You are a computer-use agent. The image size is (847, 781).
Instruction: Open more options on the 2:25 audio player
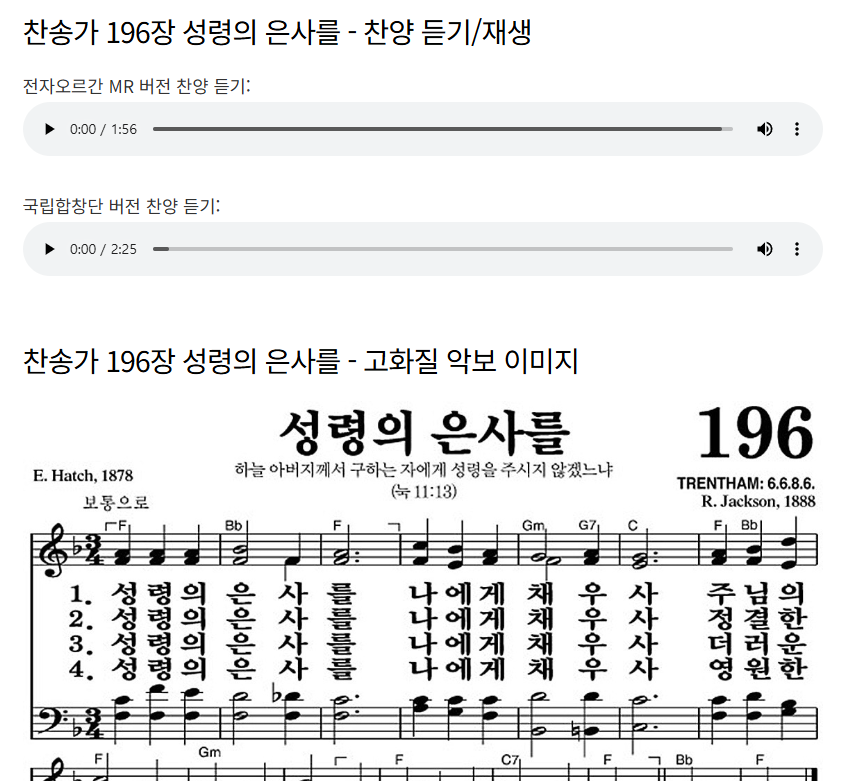(x=797, y=249)
